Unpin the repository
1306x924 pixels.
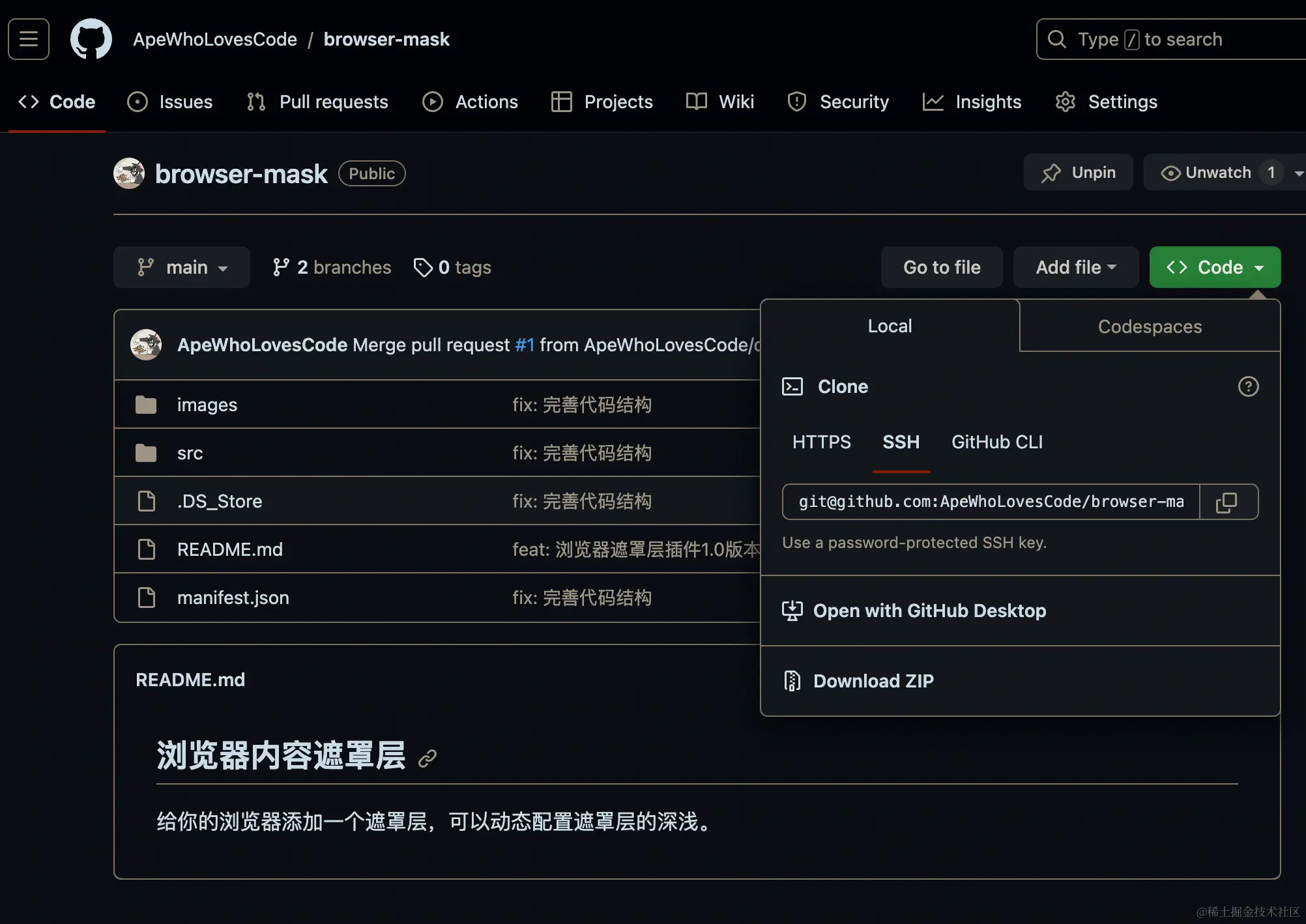pyautogui.click(x=1079, y=173)
